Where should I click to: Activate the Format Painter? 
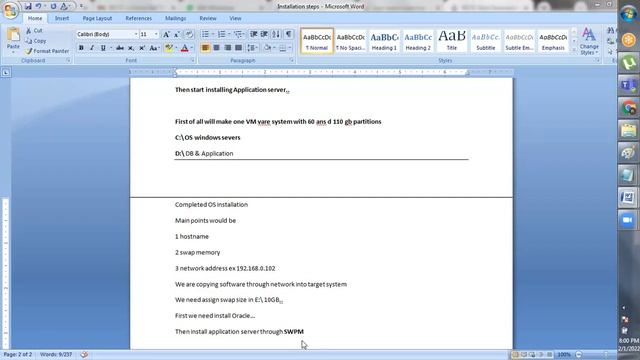pos(47,51)
